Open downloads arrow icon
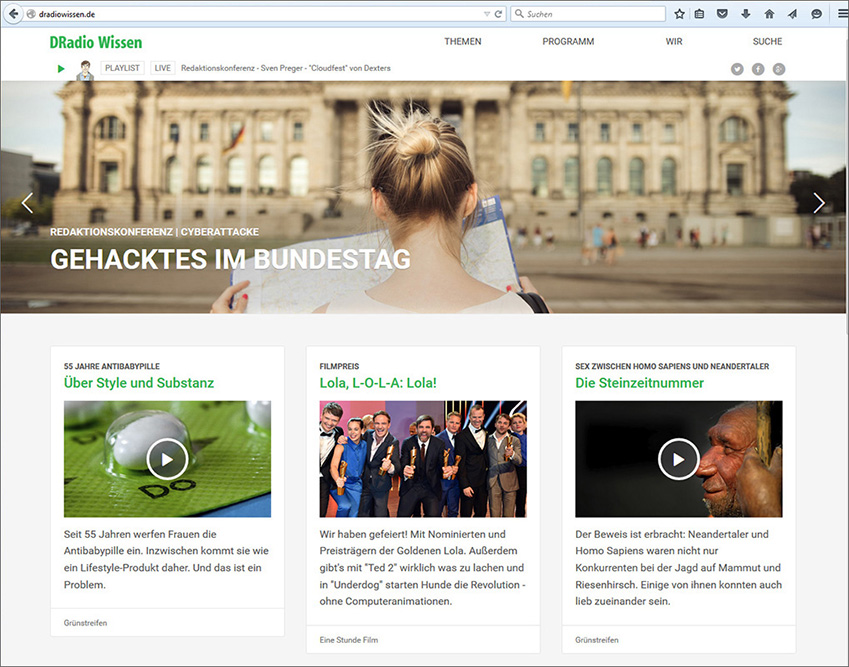Viewport: 849px width, 667px height. 746,14
